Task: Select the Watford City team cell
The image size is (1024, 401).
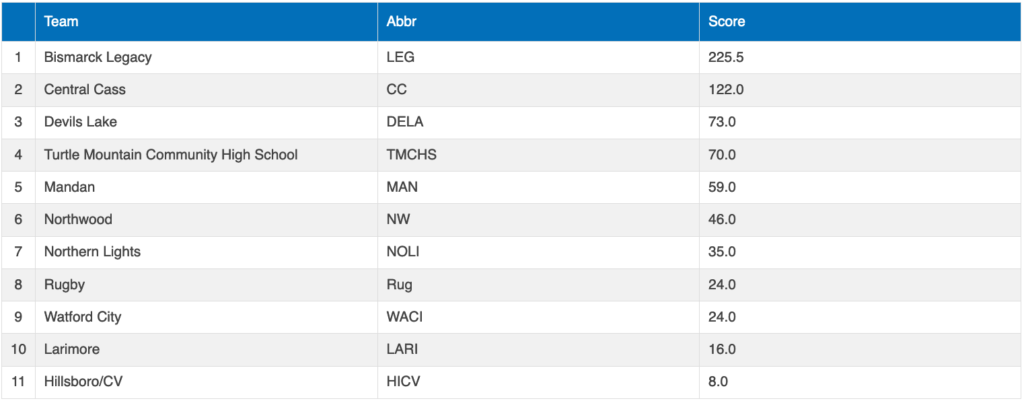Action: [x=85, y=317]
